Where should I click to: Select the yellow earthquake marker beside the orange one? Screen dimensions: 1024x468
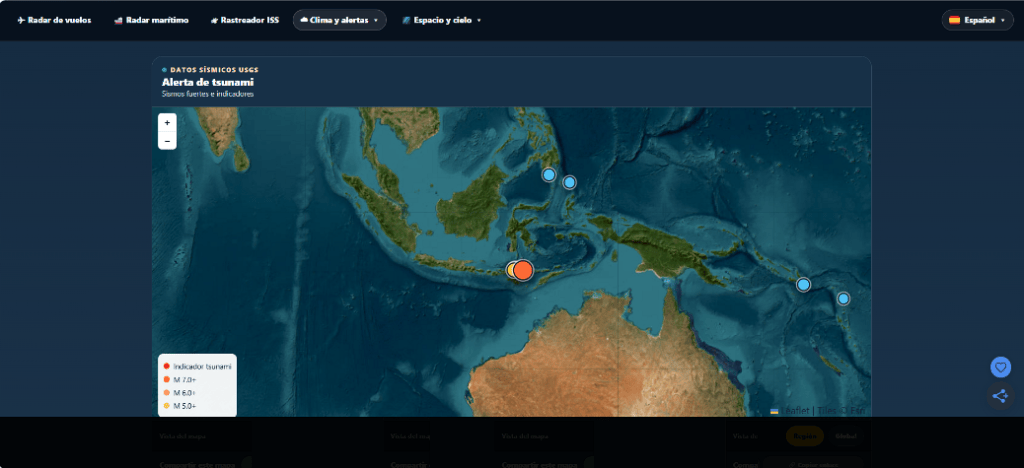coord(513,270)
